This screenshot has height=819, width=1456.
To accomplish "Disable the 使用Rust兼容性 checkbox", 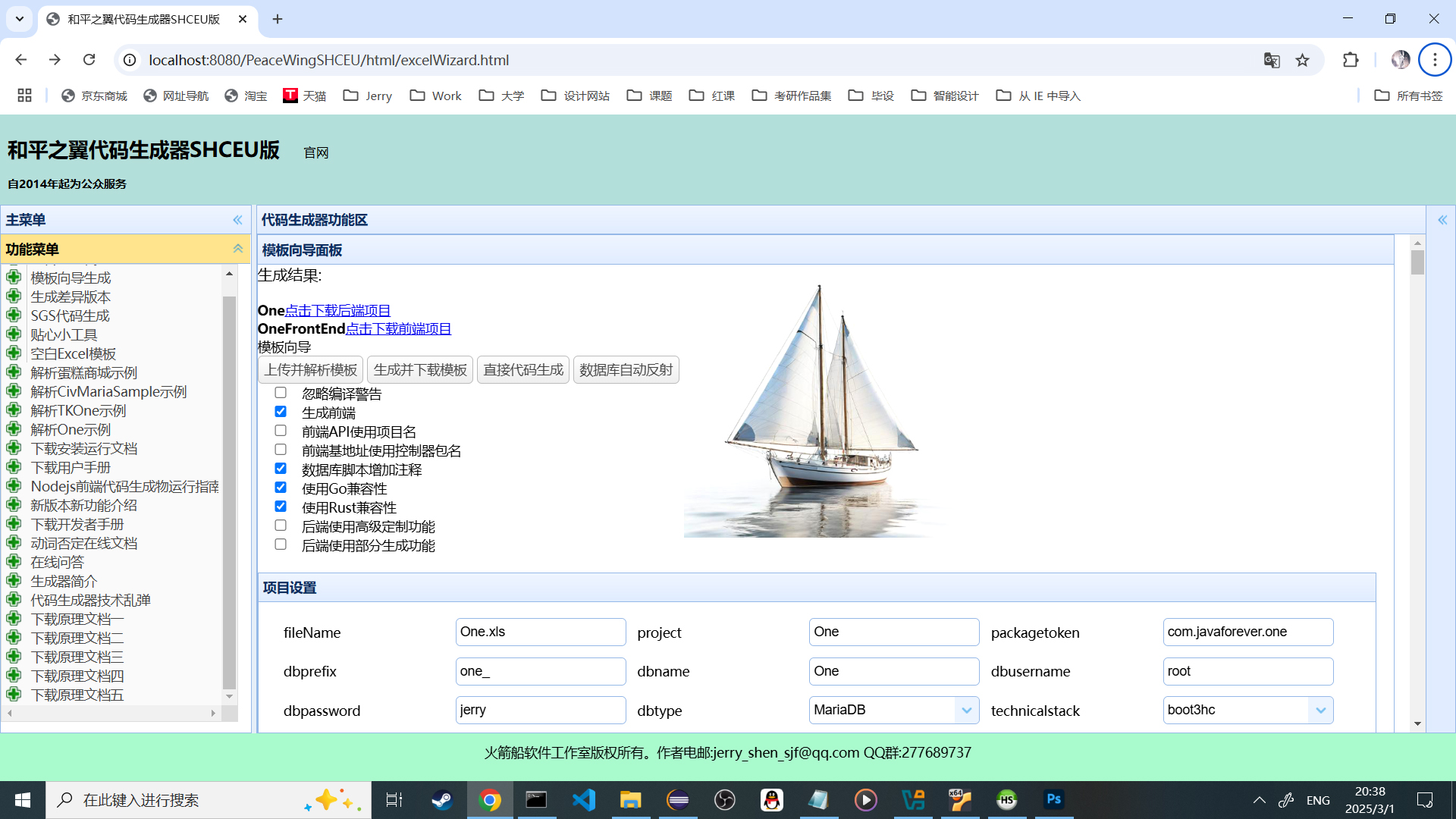I will 281,507.
